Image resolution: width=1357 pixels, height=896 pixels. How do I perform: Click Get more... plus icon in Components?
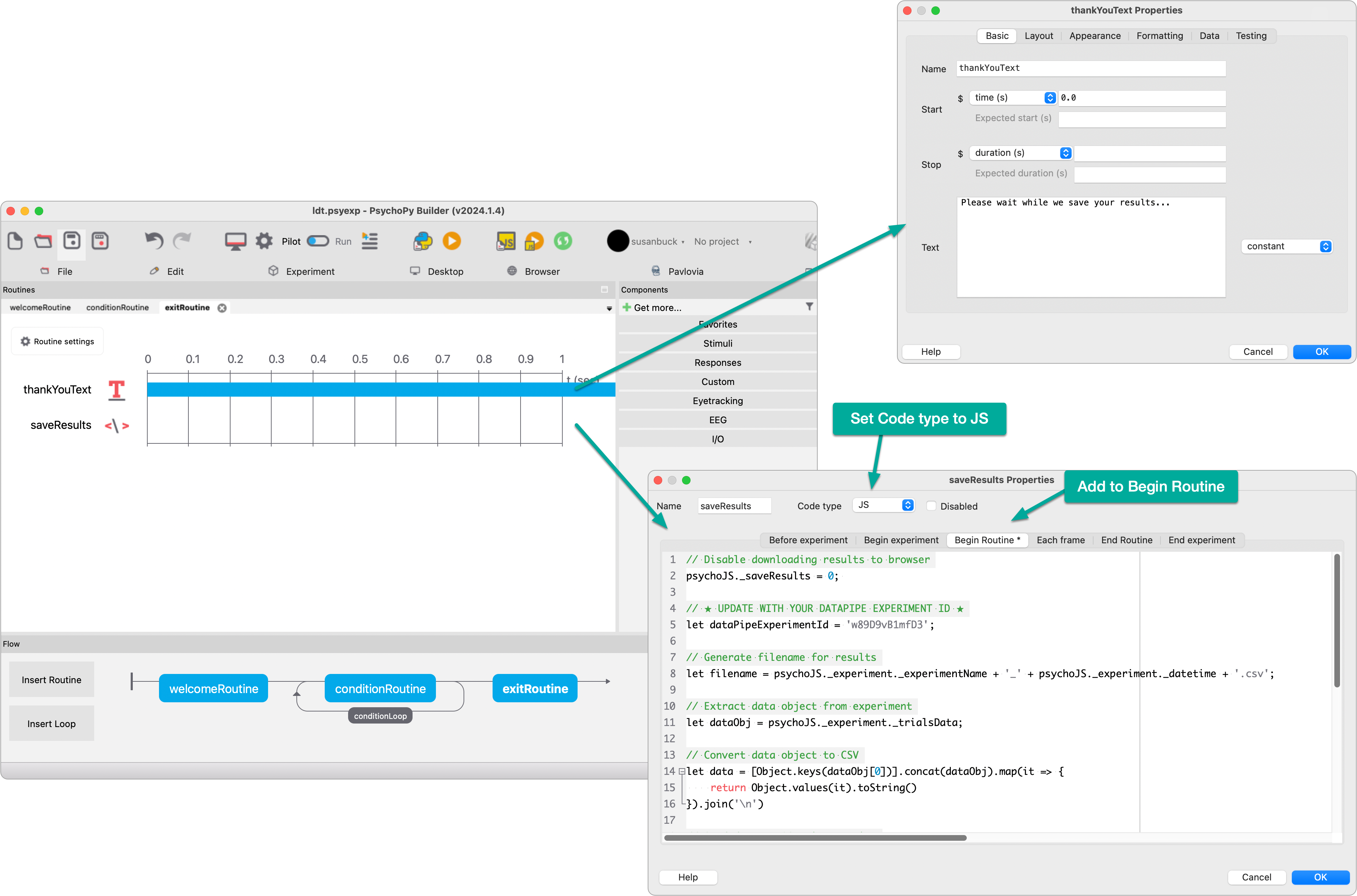click(627, 307)
